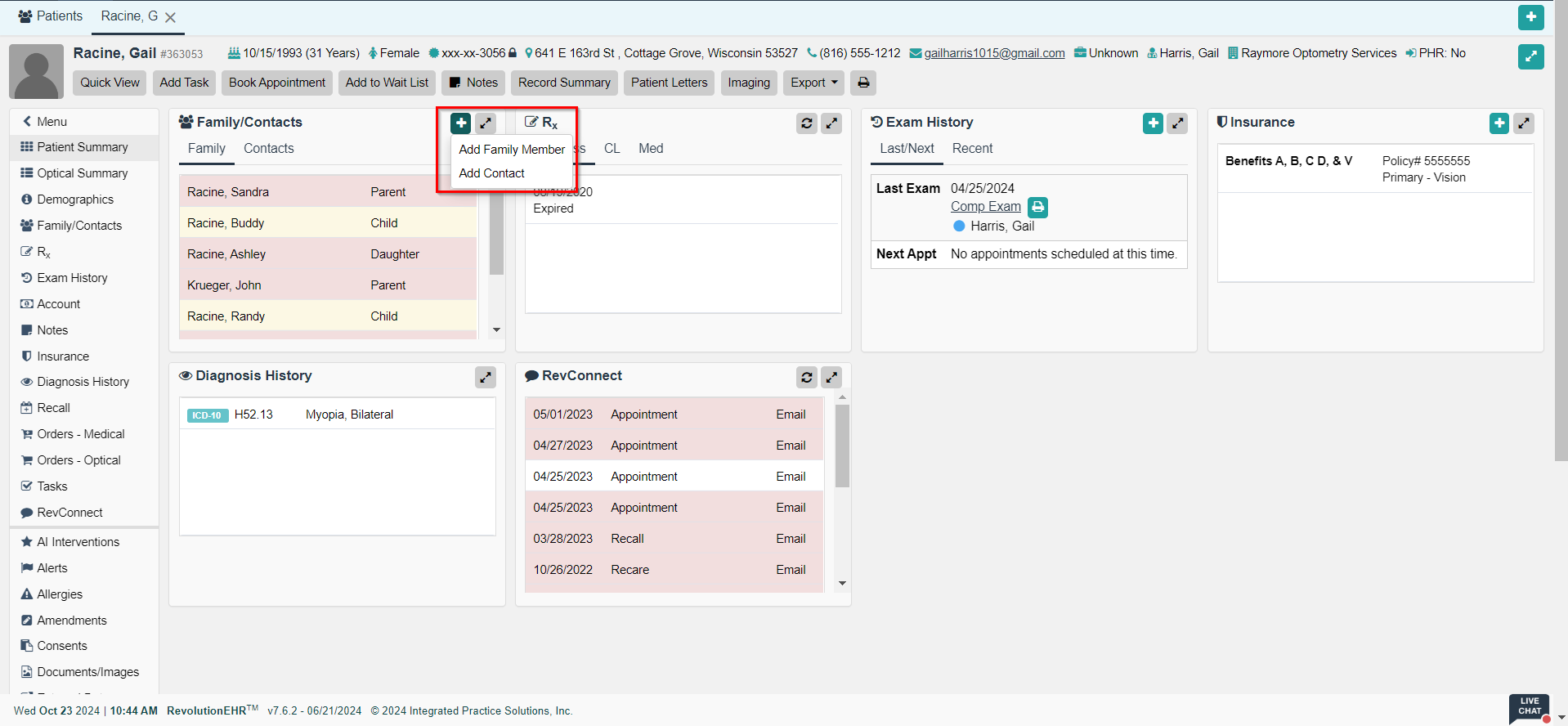Add insurance using the Insurance panel plus icon
The height and width of the screenshot is (726, 1568).
1499,123
